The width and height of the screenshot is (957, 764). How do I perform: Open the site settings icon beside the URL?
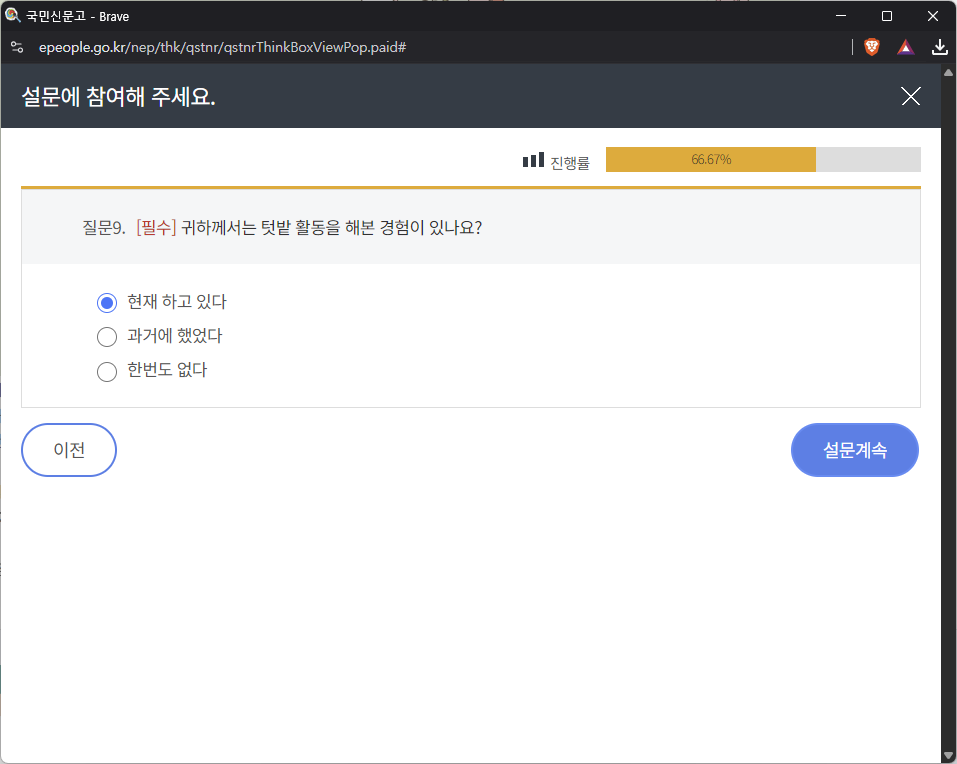coord(17,47)
